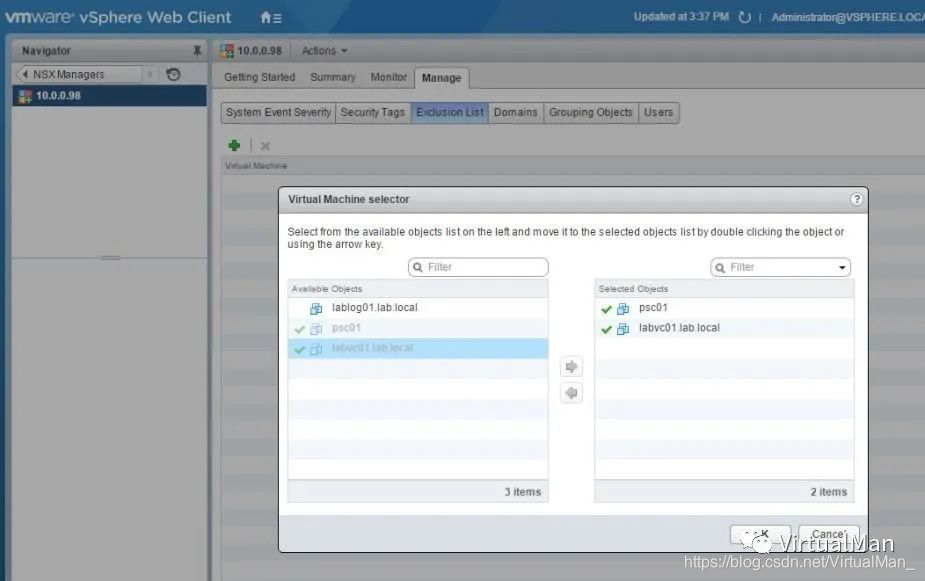Select labvc01.lab.local in Selected Objects
This screenshot has width=925, height=581.
pos(724,328)
